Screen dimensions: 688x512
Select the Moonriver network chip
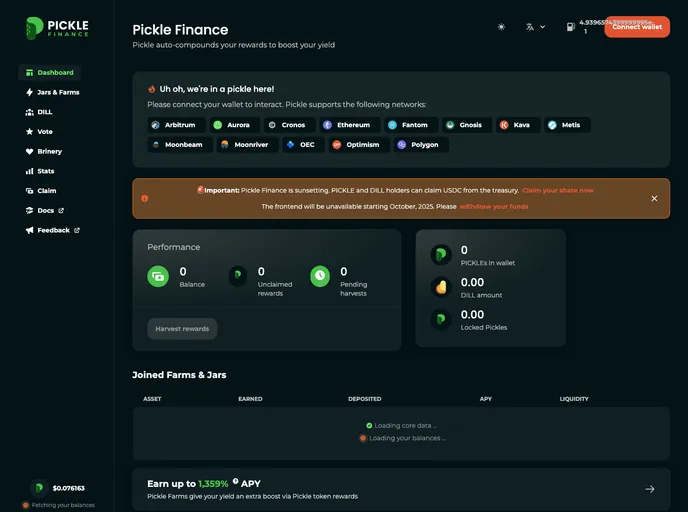247,145
